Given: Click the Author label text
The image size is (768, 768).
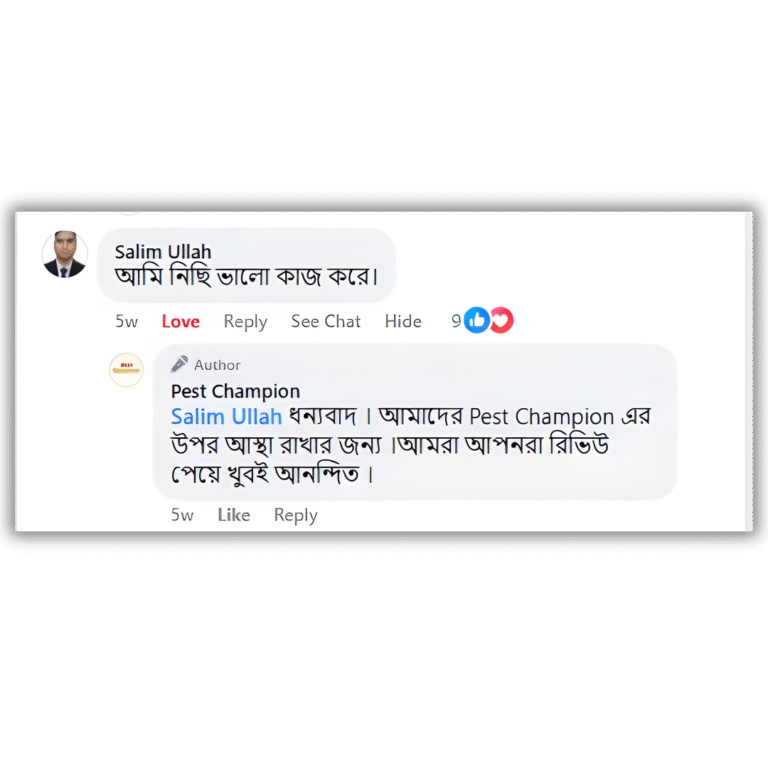Looking at the screenshot, I should 217,365.
